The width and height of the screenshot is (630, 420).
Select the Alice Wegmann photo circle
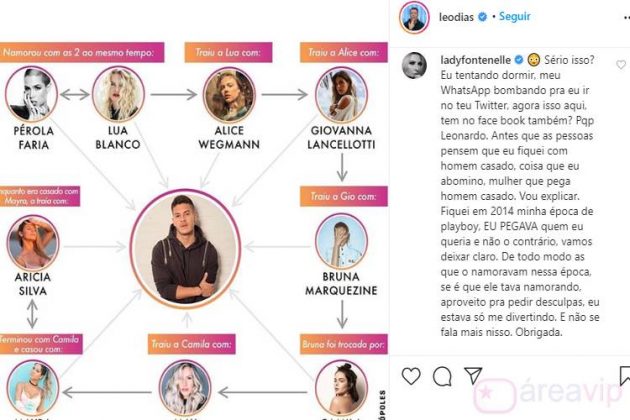229,94
